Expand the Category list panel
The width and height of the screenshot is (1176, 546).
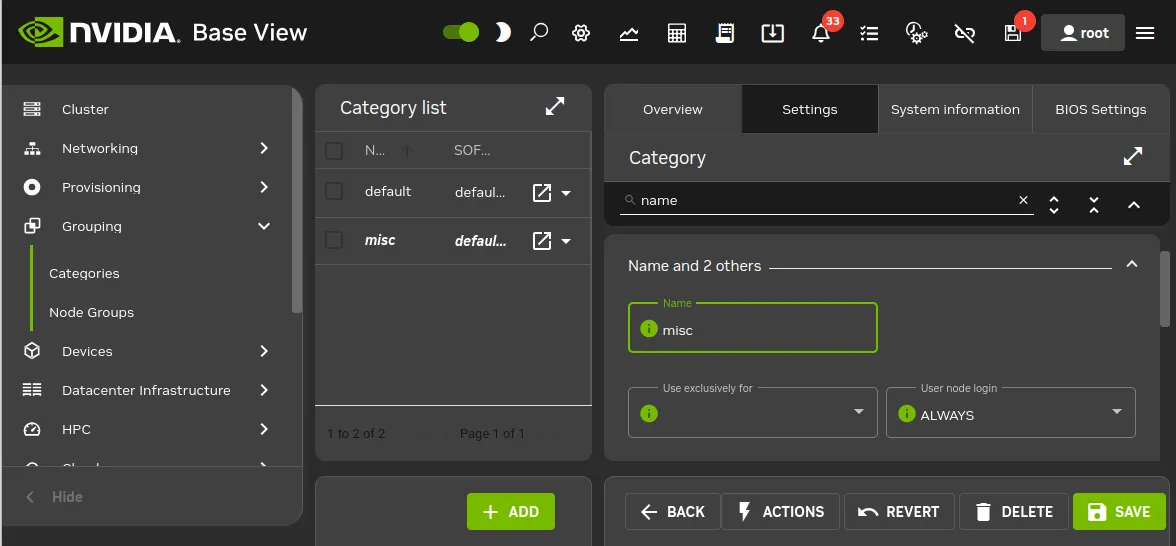[555, 106]
